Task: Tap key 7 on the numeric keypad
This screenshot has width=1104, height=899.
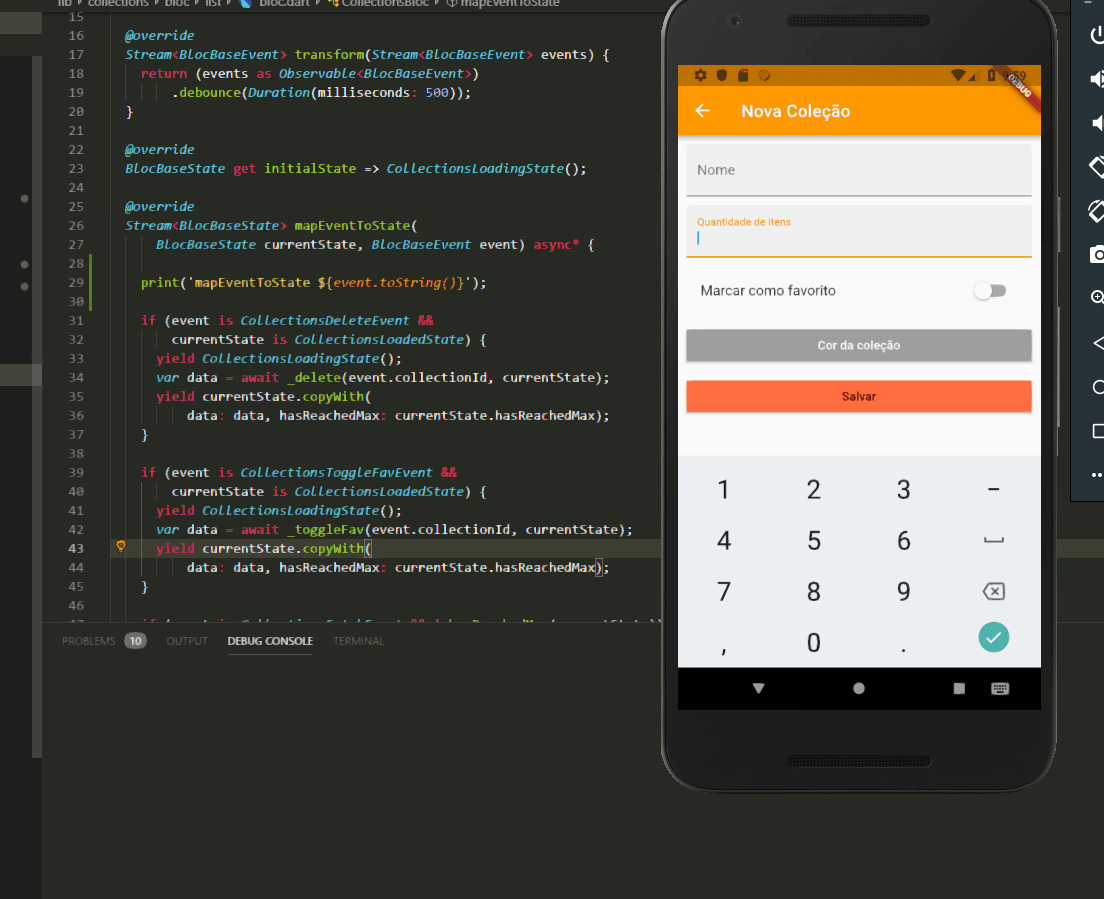Action: coord(723,591)
